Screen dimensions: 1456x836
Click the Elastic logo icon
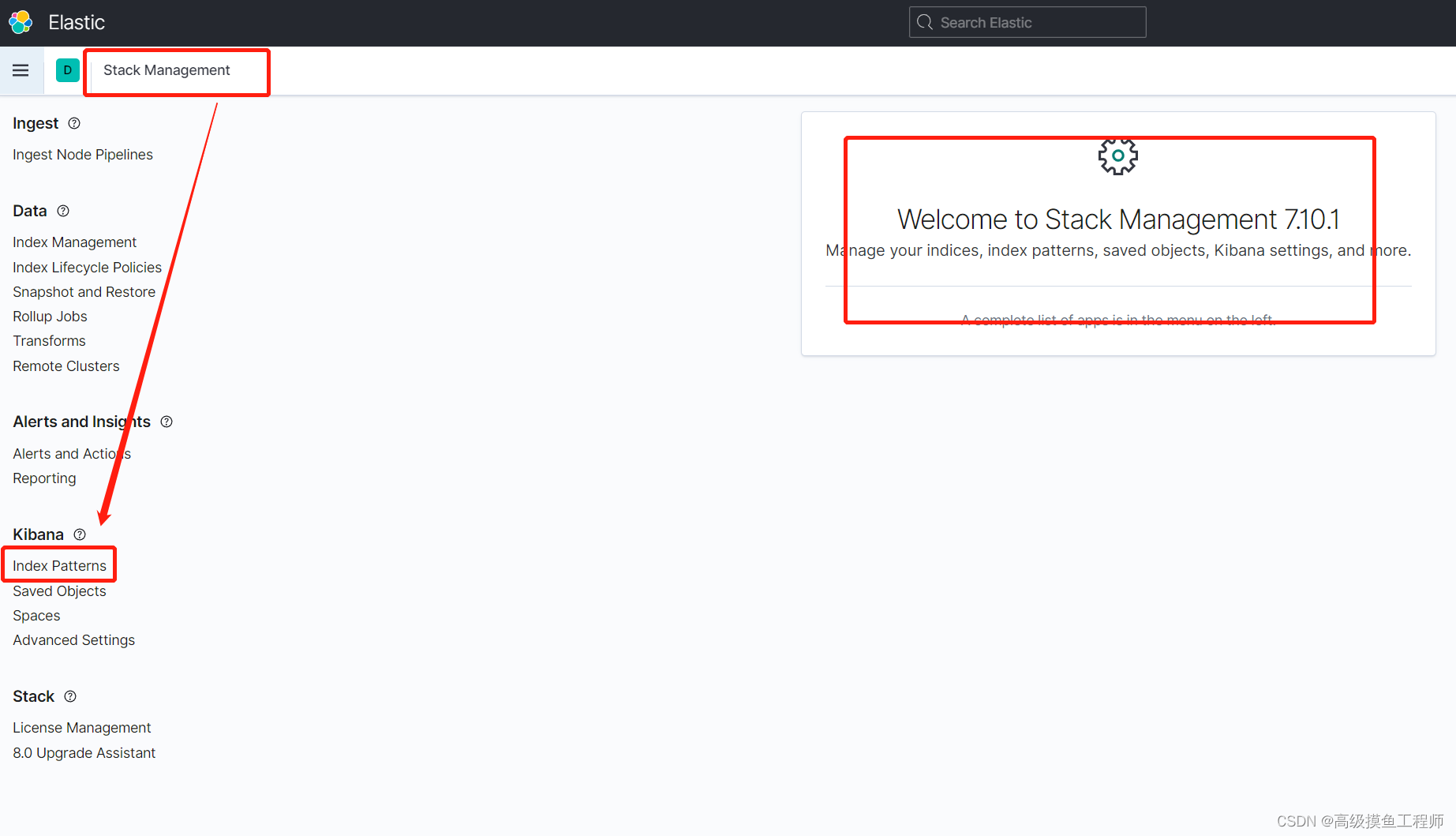tap(21, 22)
